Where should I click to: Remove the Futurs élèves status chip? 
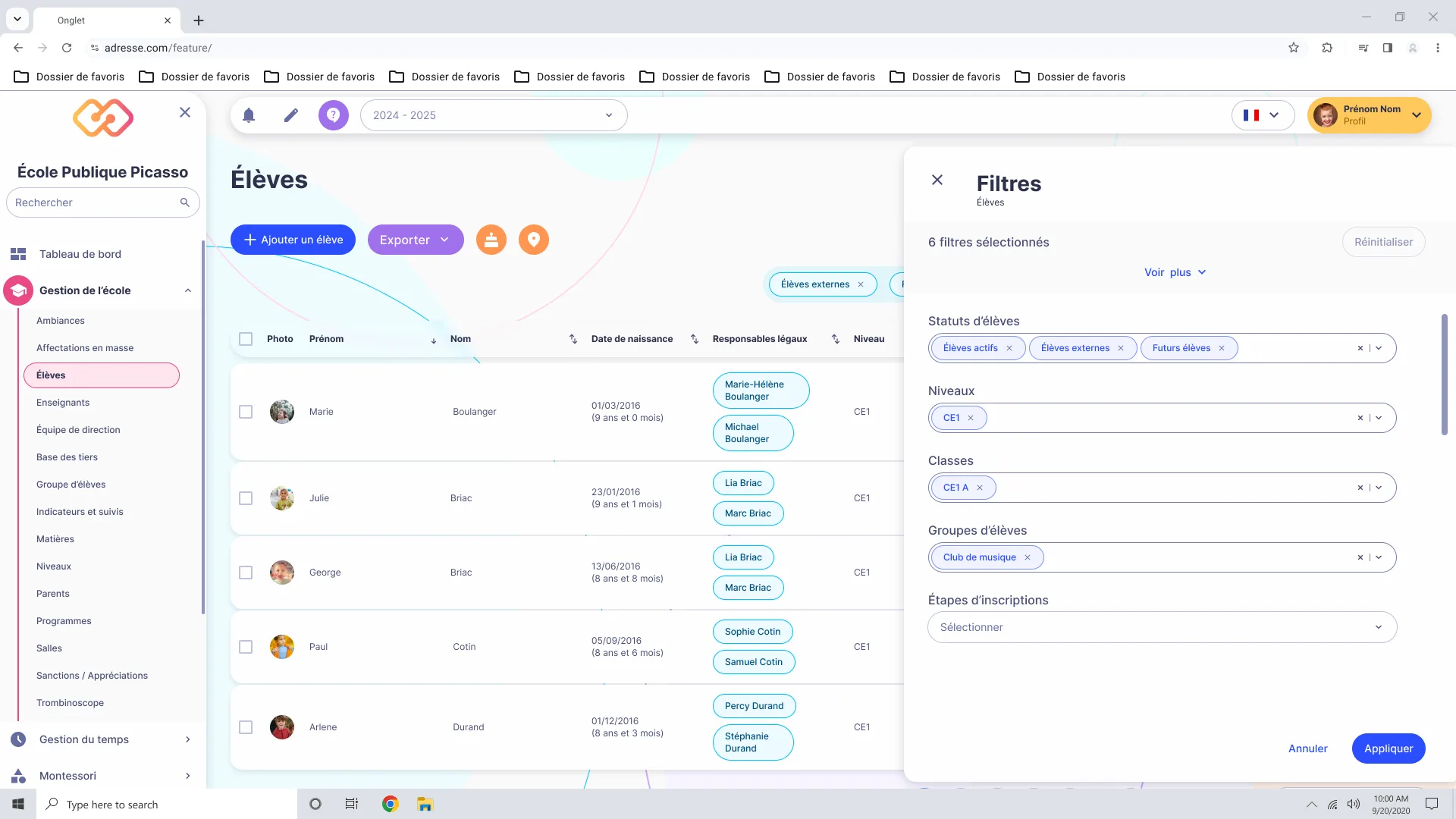tap(1222, 348)
